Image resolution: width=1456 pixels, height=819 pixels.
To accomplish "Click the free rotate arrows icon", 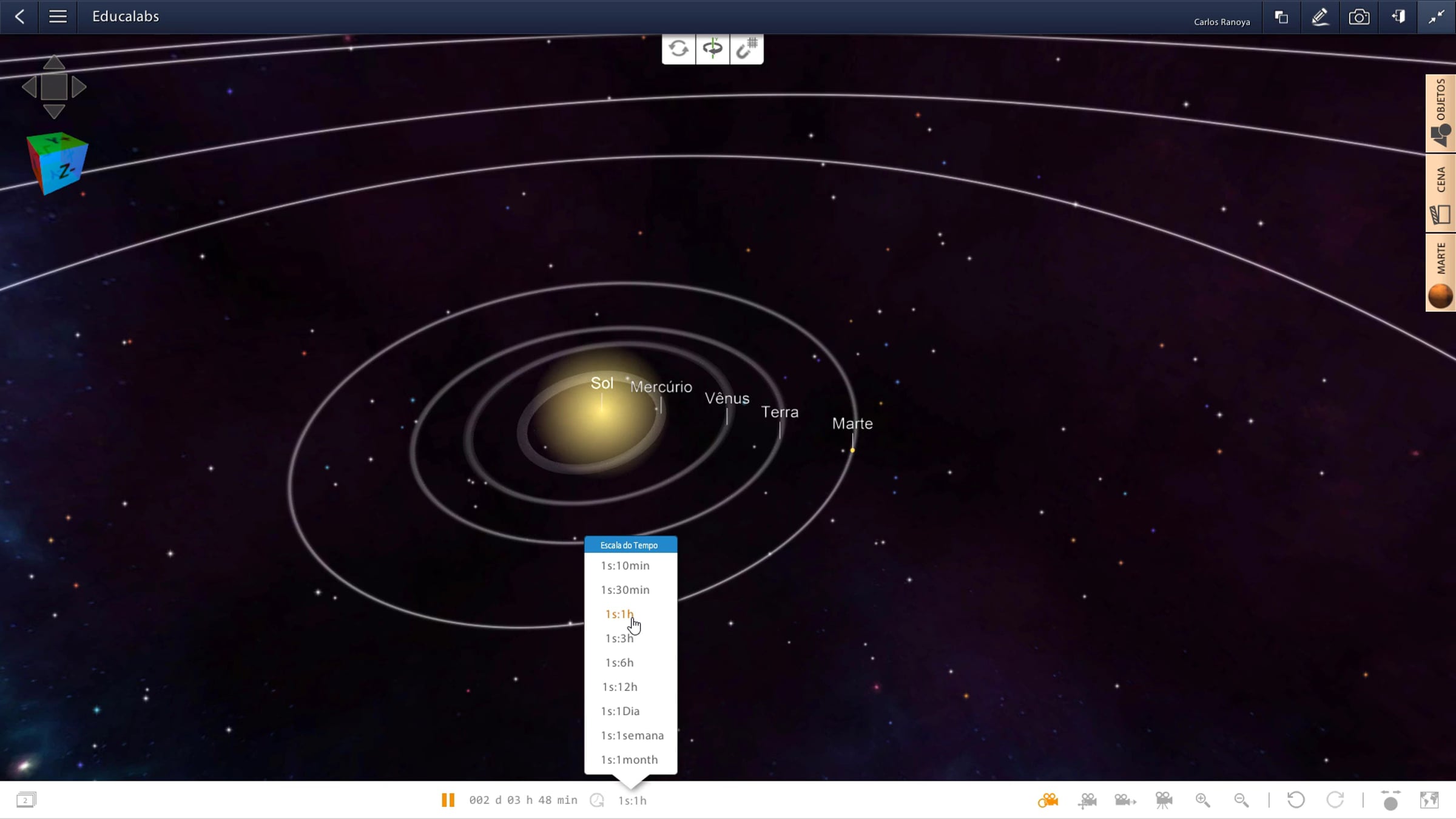I will click(678, 49).
